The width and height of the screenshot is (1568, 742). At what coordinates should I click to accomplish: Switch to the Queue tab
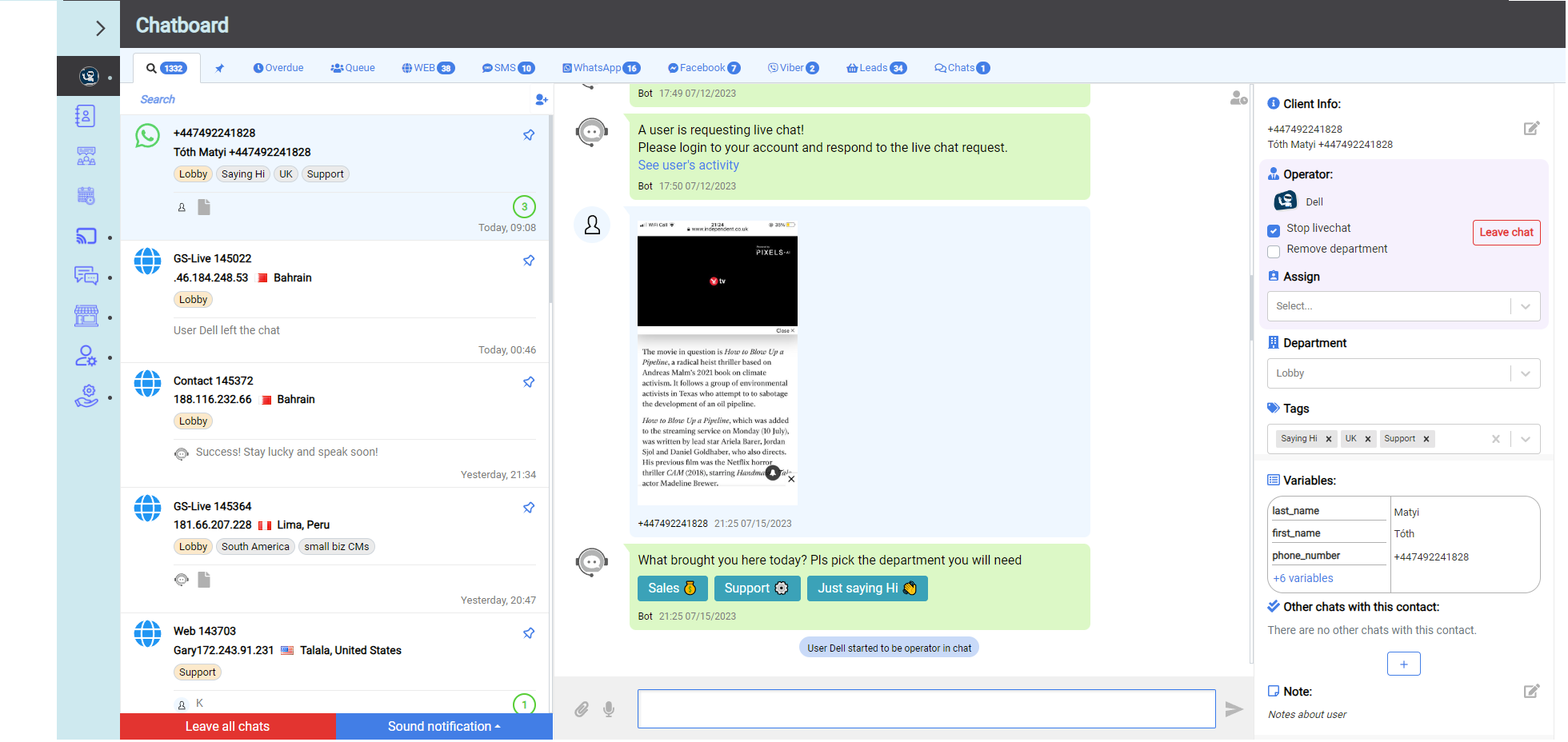(353, 68)
